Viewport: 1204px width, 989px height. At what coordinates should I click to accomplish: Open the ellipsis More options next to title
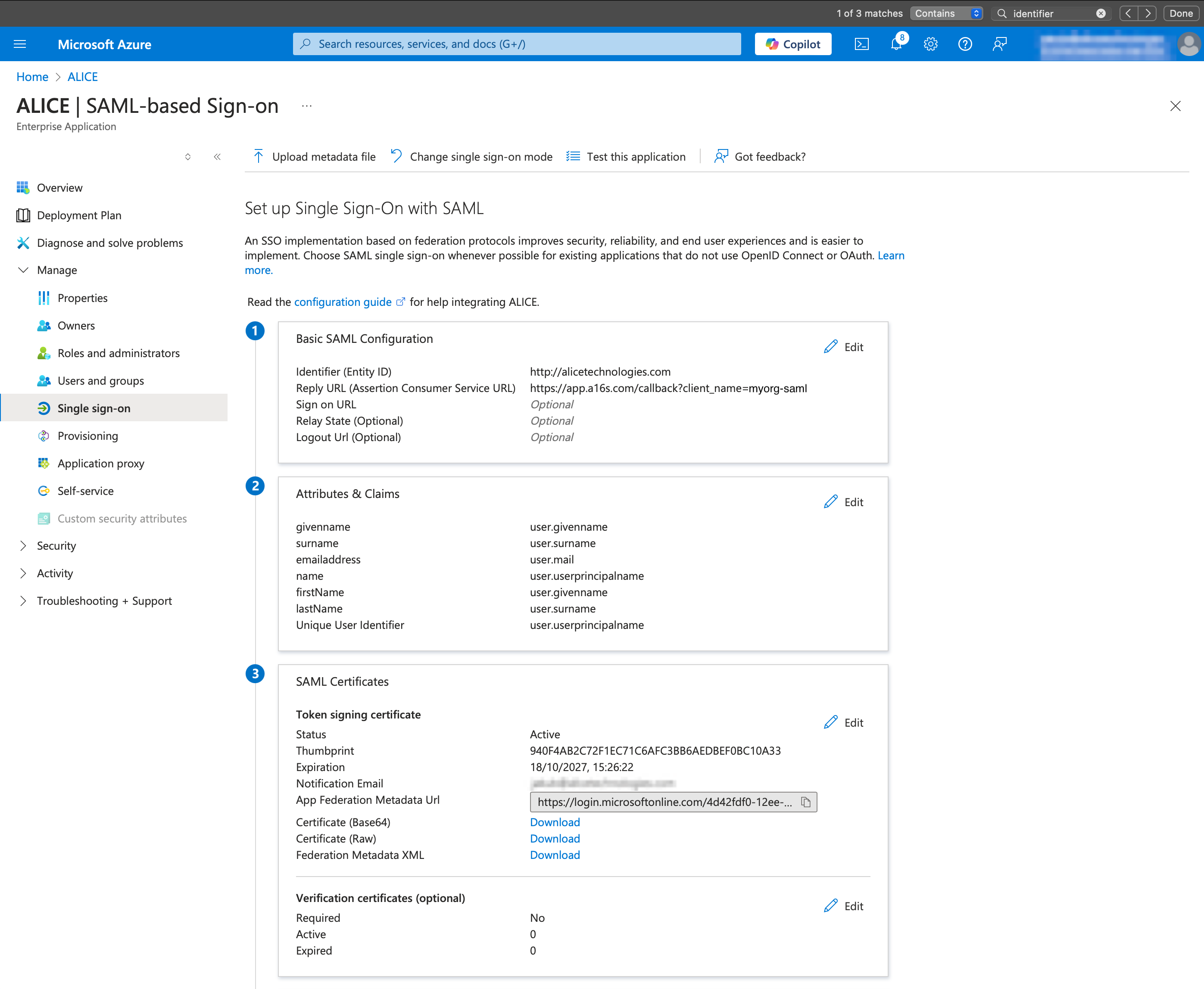pos(306,106)
